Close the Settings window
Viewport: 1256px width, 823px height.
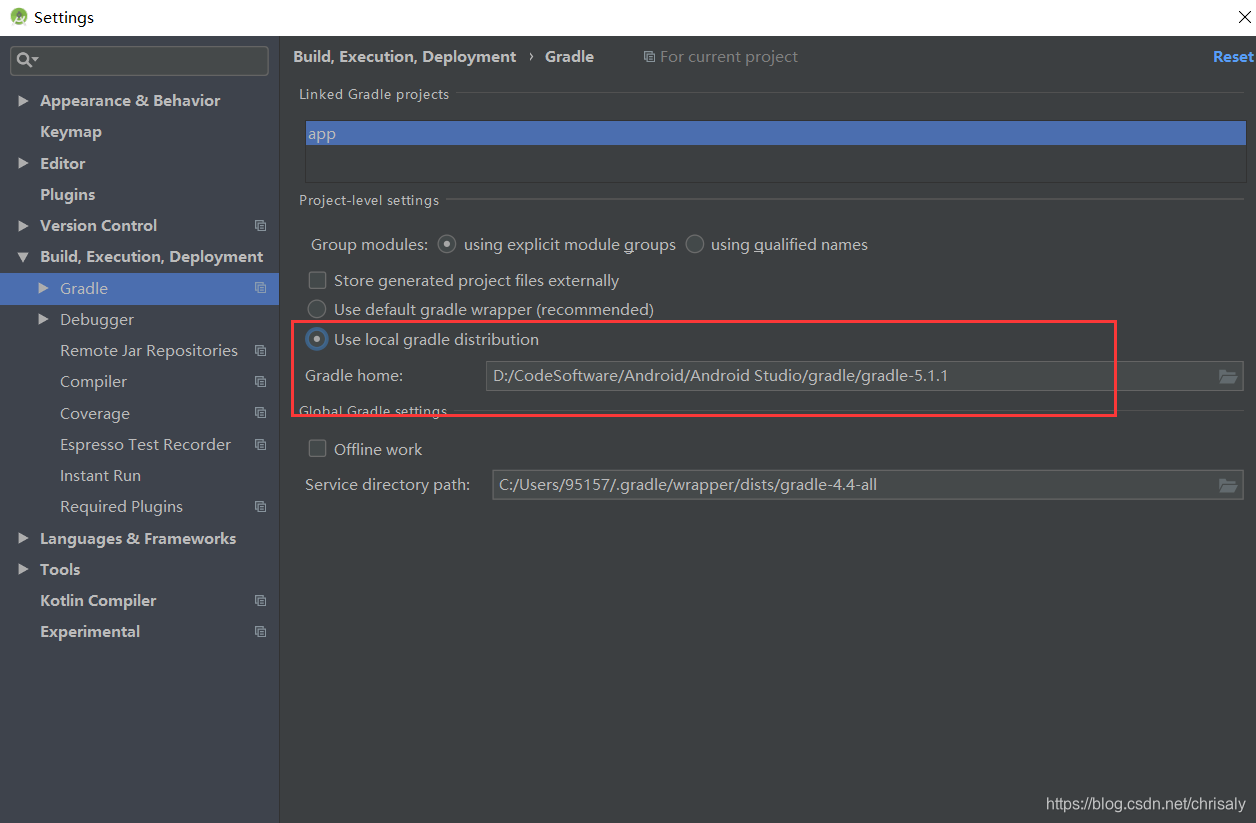(x=1244, y=17)
